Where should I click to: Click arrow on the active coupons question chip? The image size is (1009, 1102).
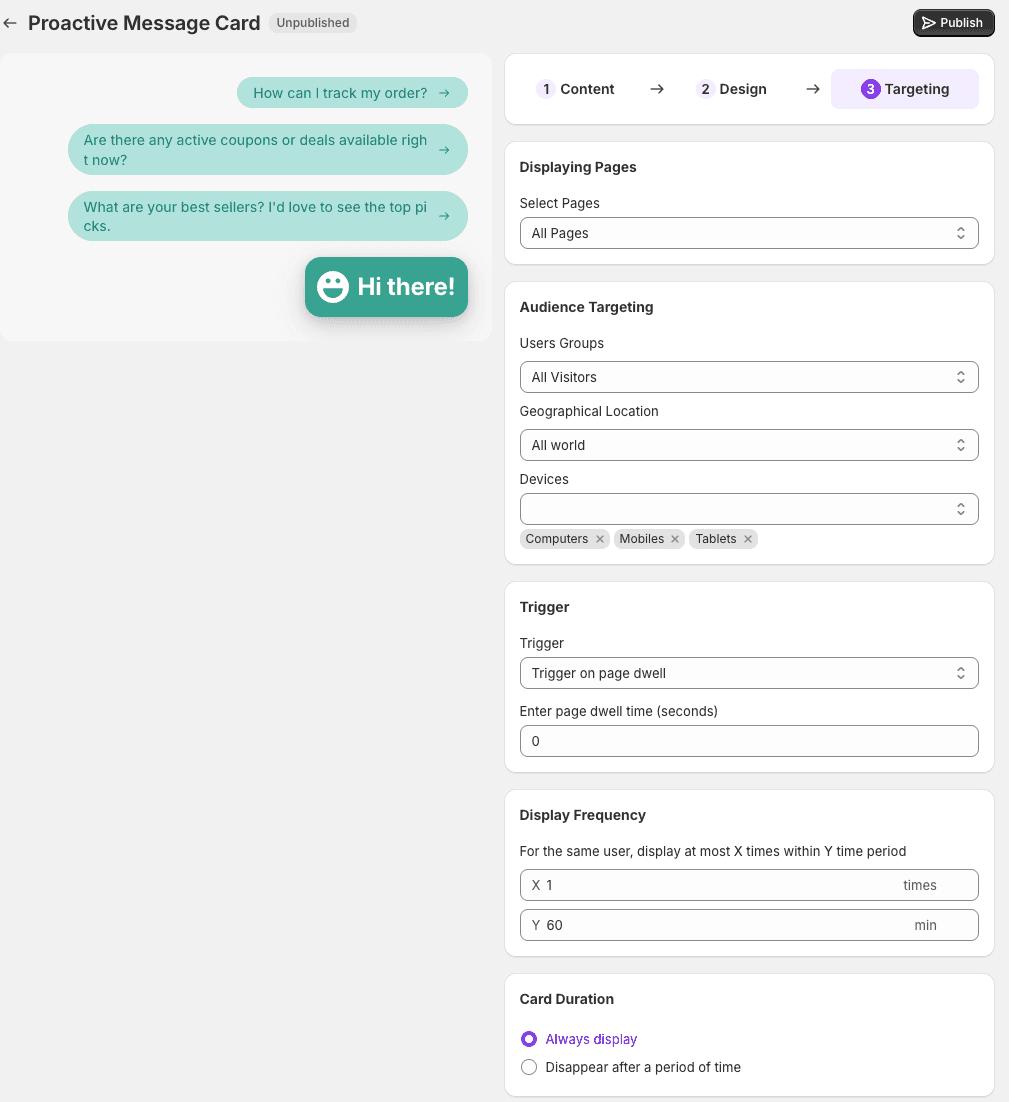coord(444,150)
